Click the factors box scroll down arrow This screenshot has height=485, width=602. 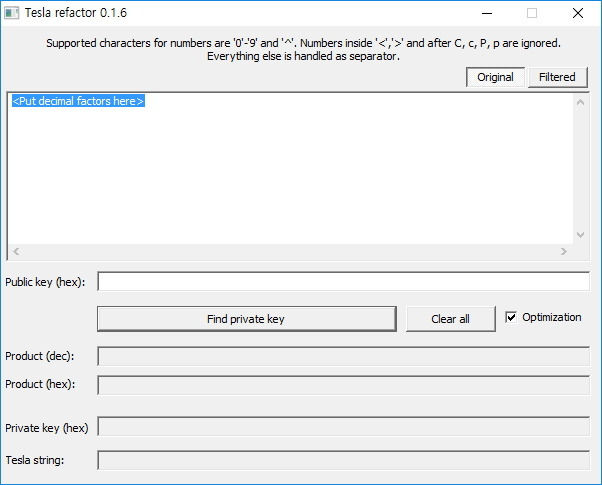(x=580, y=235)
